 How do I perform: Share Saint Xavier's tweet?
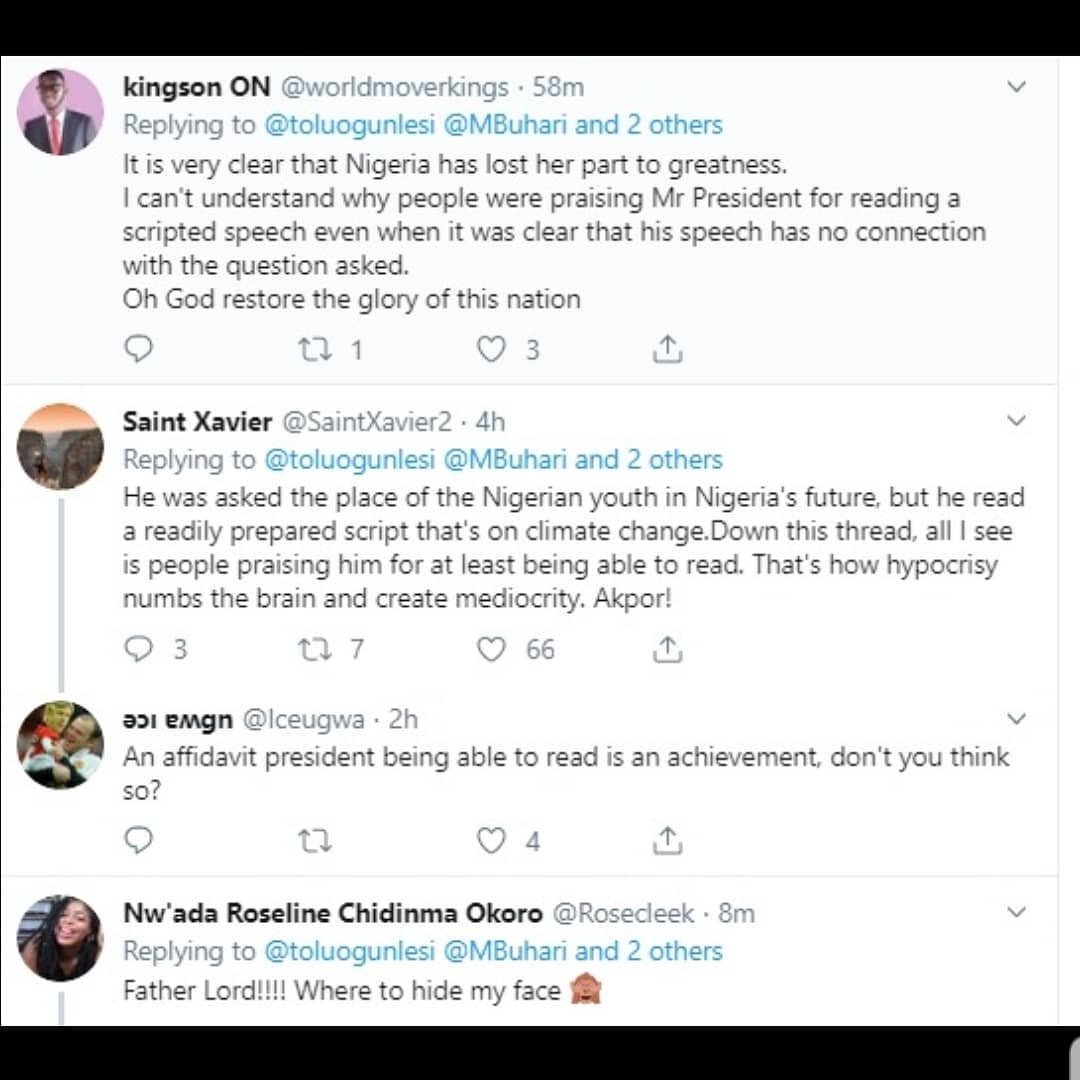[x=667, y=649]
